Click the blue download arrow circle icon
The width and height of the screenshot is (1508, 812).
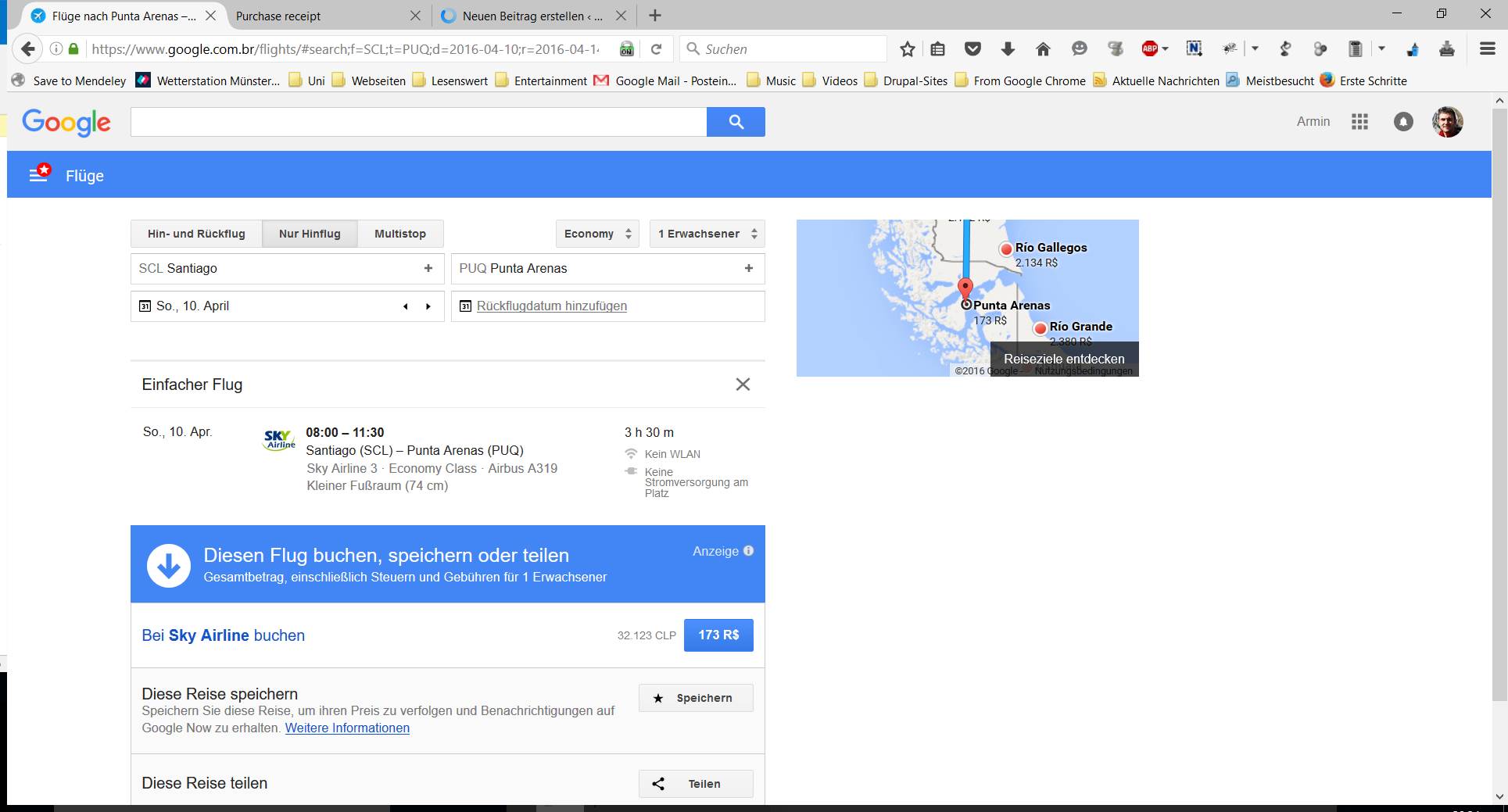click(x=169, y=565)
